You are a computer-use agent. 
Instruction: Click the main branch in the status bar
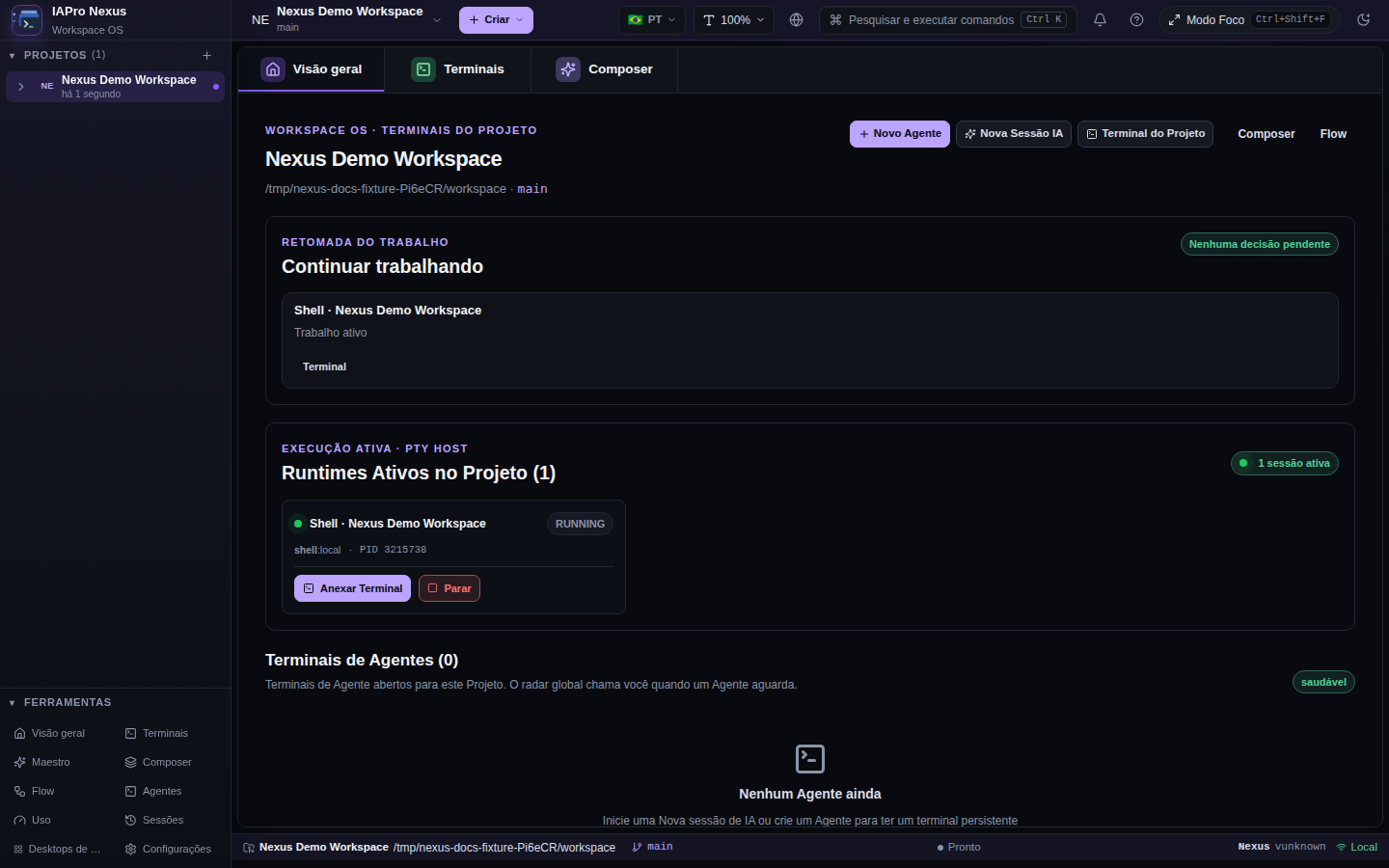(x=653, y=847)
